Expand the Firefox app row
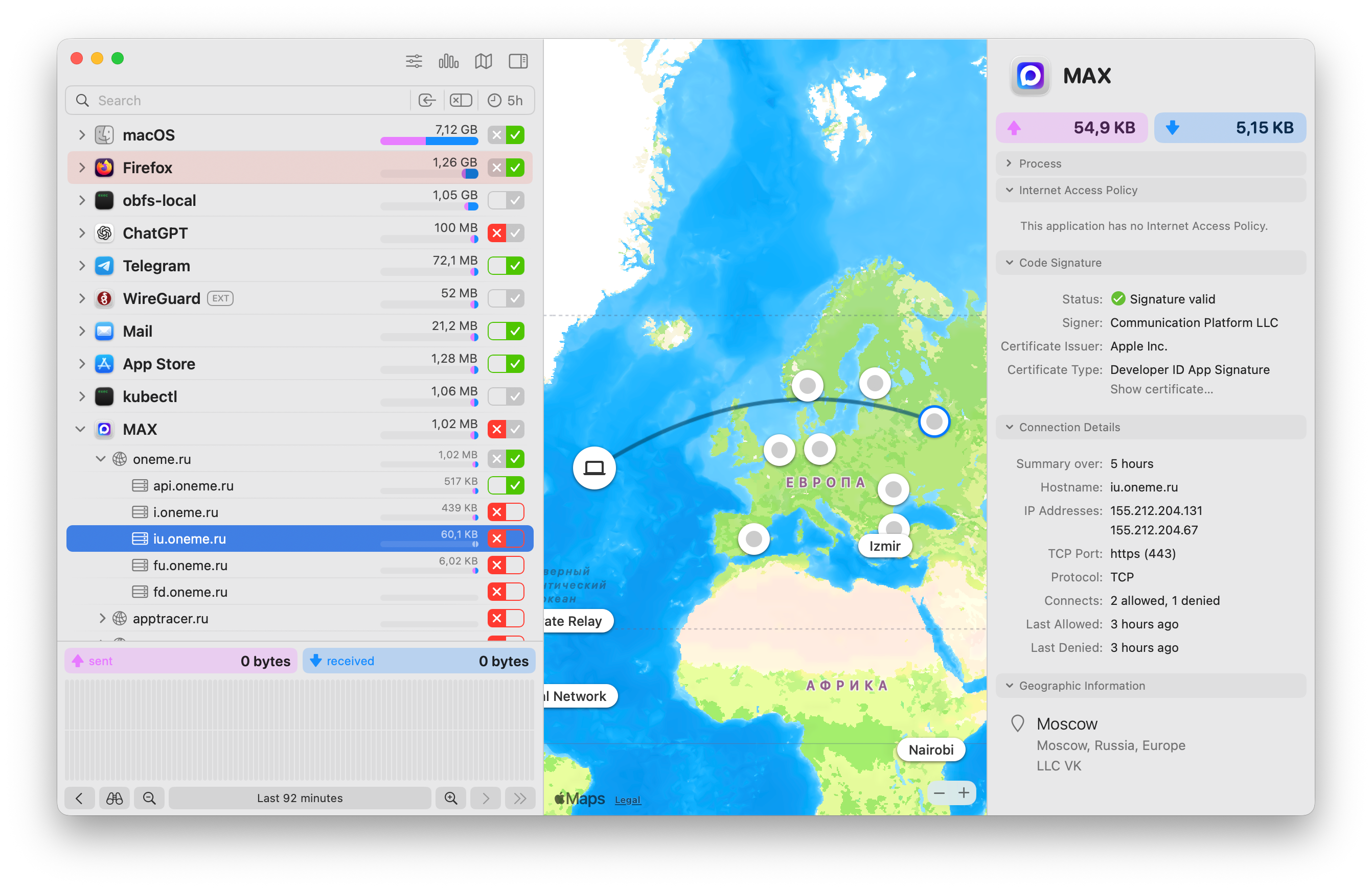The width and height of the screenshot is (1372, 891). [x=82, y=168]
